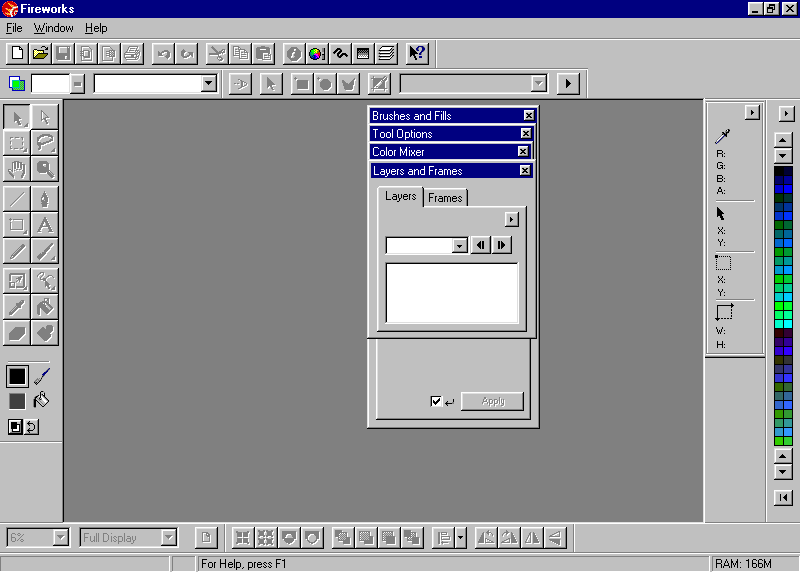Select the Pencil tool
This screenshot has height=572, width=800.
click(x=17, y=251)
